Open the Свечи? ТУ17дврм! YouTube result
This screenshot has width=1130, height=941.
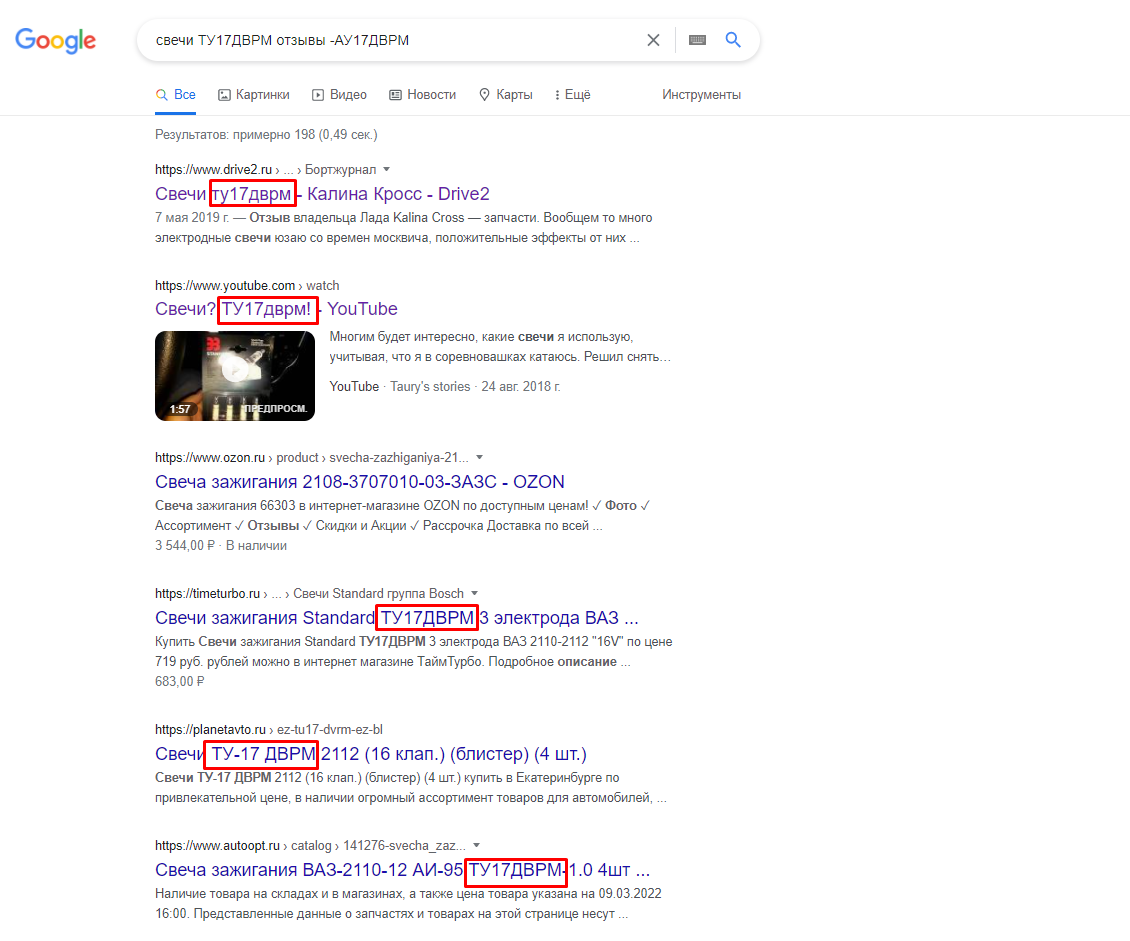[276, 309]
